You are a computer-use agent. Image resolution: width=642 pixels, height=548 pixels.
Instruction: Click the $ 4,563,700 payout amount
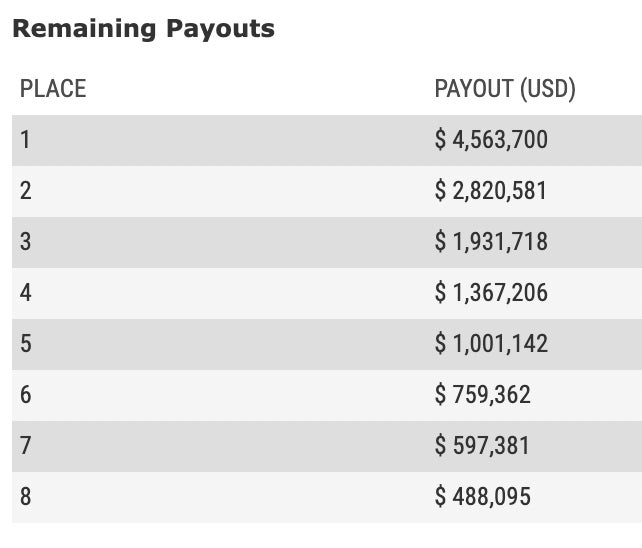click(491, 139)
